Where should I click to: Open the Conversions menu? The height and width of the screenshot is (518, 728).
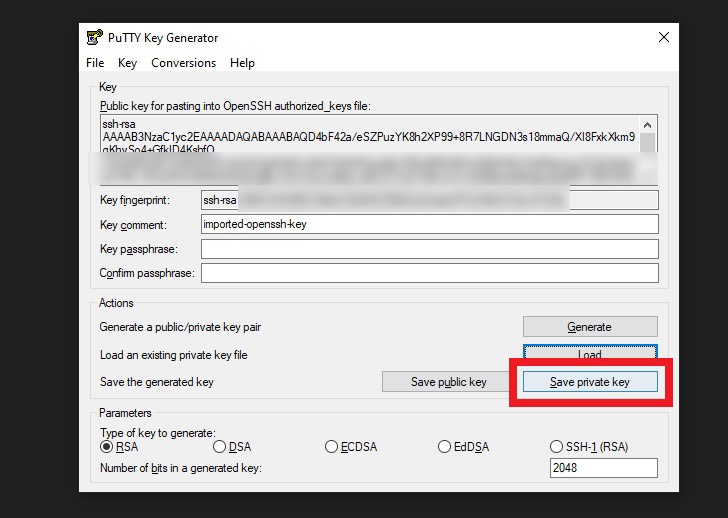coord(183,63)
